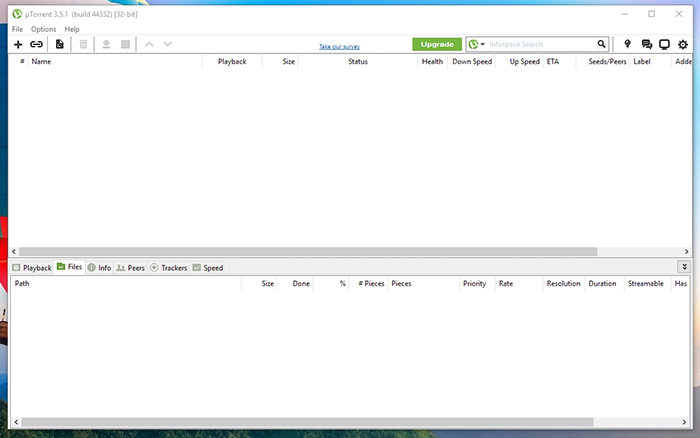This screenshot has width=700, height=438.
Task: Open the search provider dropdown
Action: click(483, 44)
